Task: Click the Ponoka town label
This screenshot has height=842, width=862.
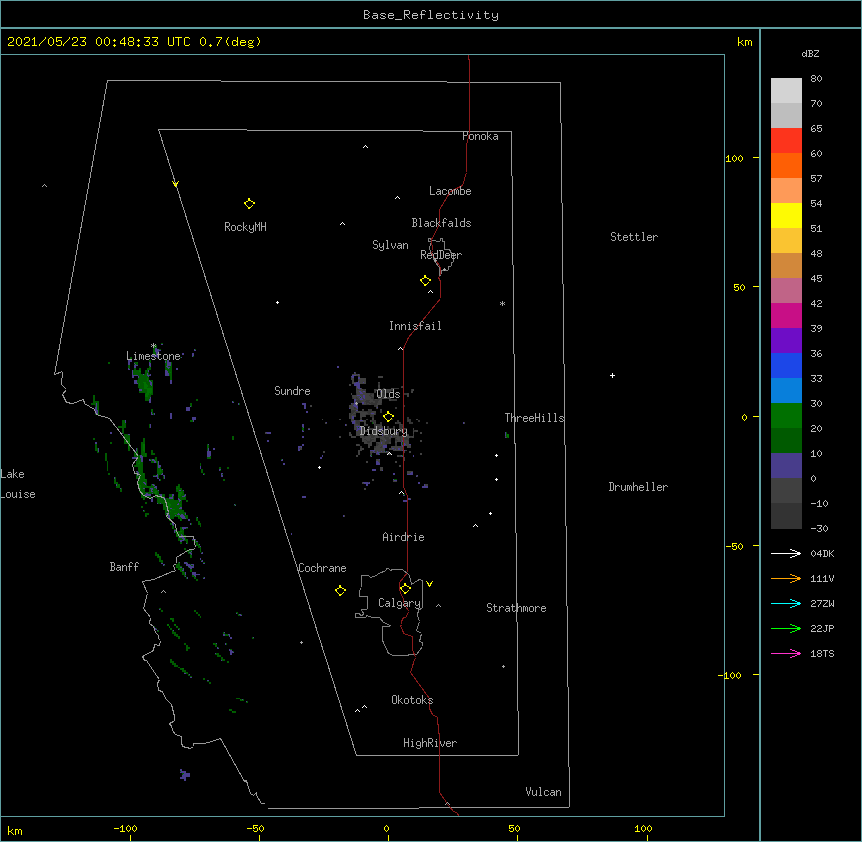Action: tap(480, 136)
